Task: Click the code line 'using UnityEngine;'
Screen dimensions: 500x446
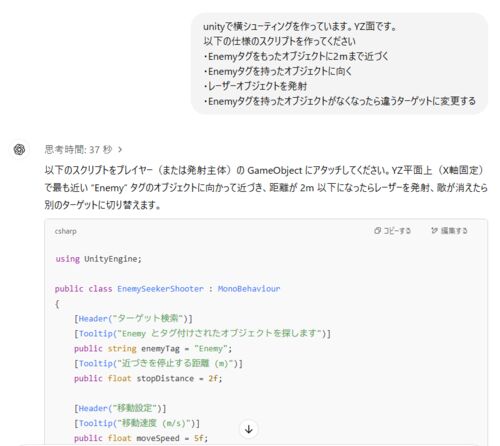Action: (x=99, y=259)
